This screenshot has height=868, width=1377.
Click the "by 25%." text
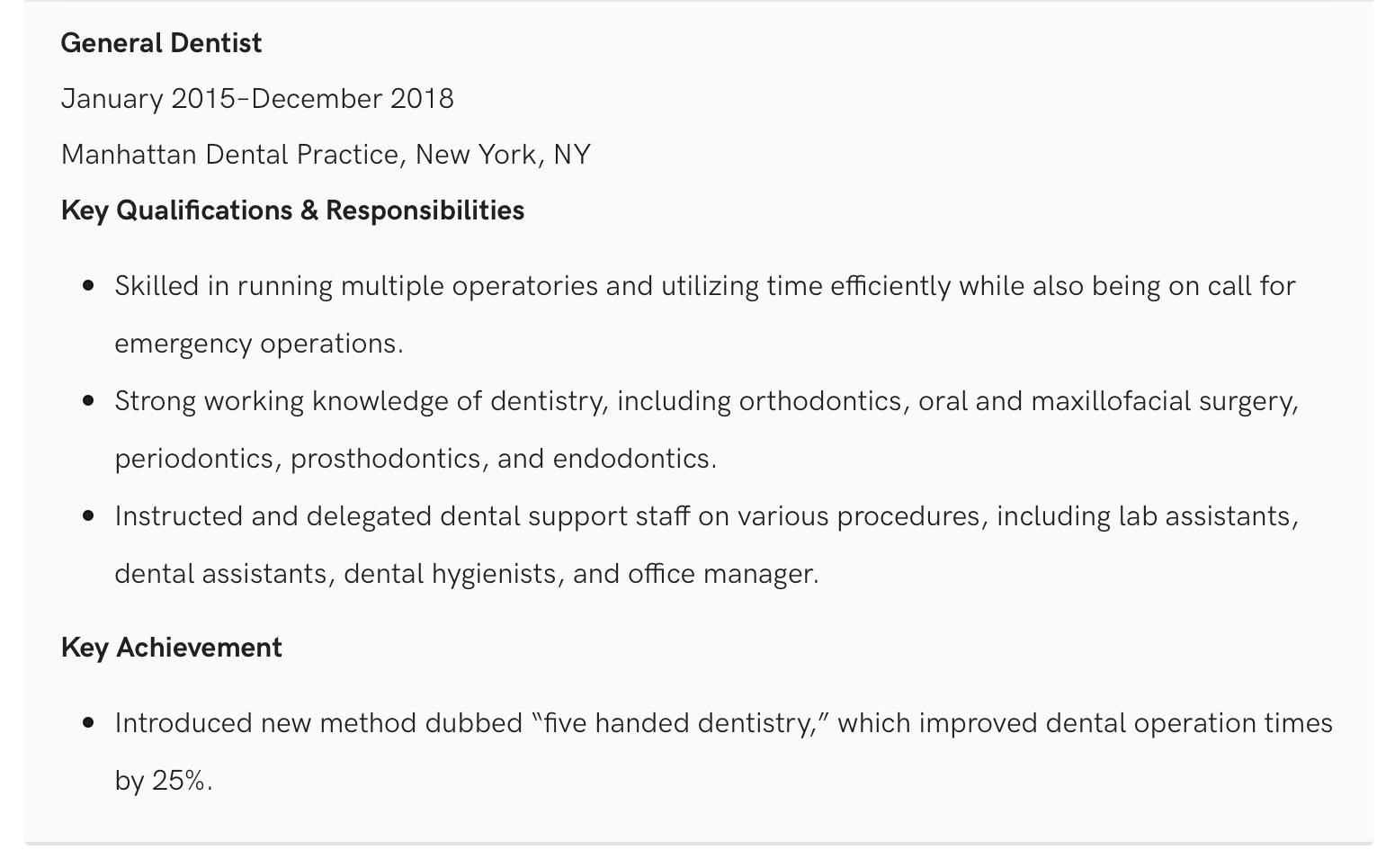pyautogui.click(x=164, y=781)
